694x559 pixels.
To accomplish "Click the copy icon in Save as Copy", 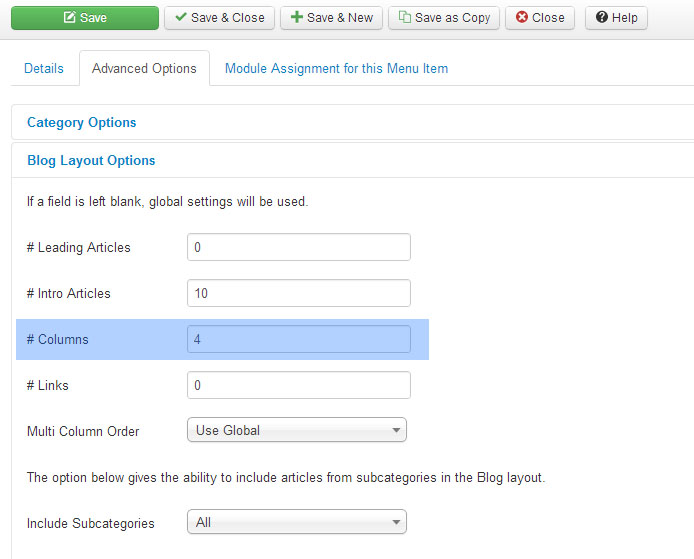I will [x=405, y=18].
